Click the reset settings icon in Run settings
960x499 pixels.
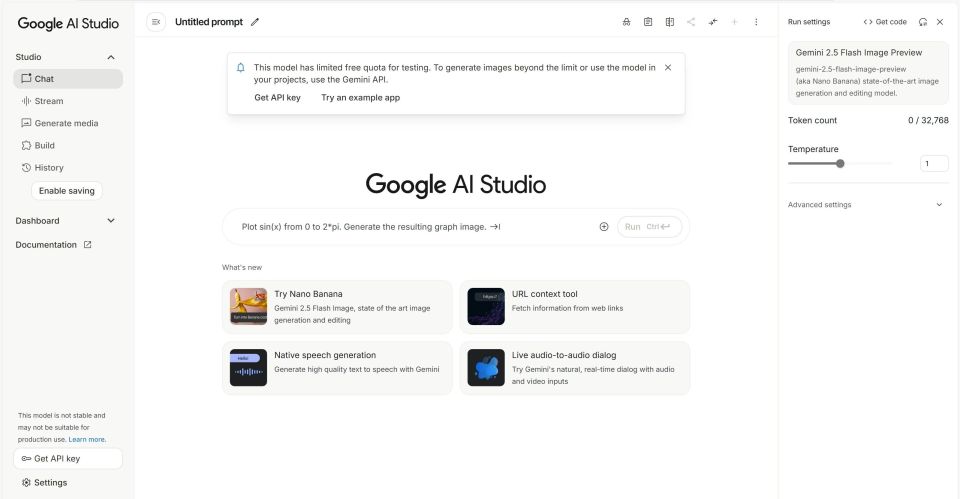(923, 22)
